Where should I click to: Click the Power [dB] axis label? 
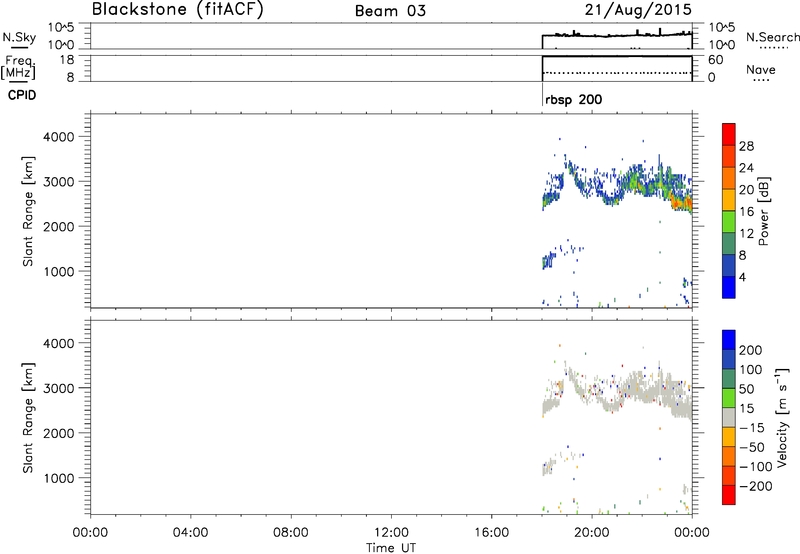point(763,211)
